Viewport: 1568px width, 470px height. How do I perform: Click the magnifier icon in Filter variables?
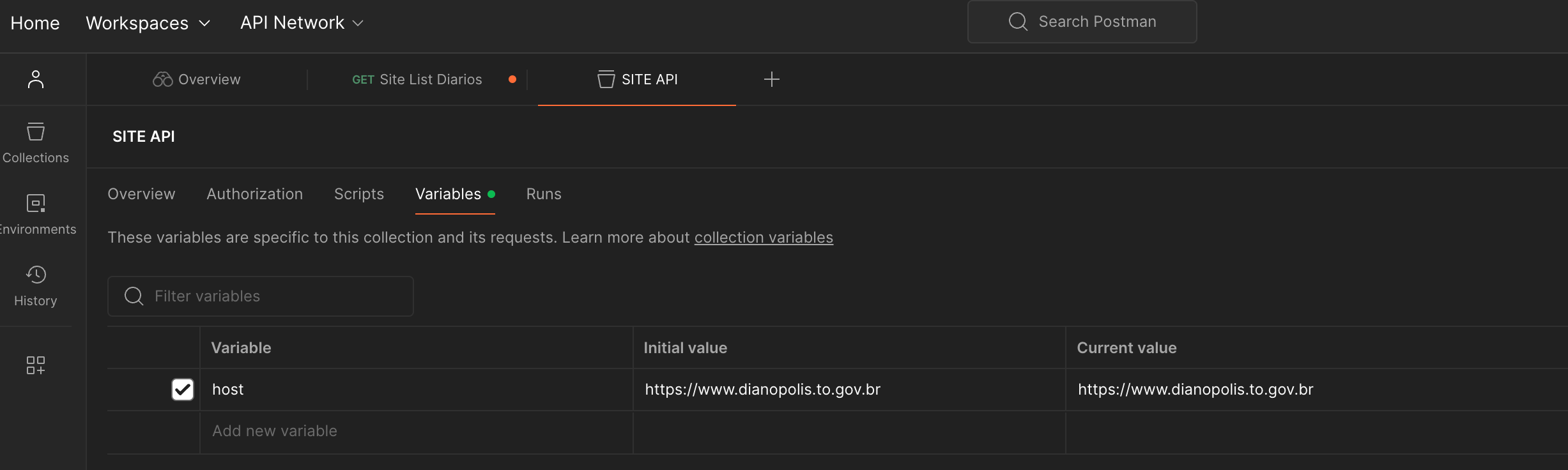pyautogui.click(x=134, y=296)
